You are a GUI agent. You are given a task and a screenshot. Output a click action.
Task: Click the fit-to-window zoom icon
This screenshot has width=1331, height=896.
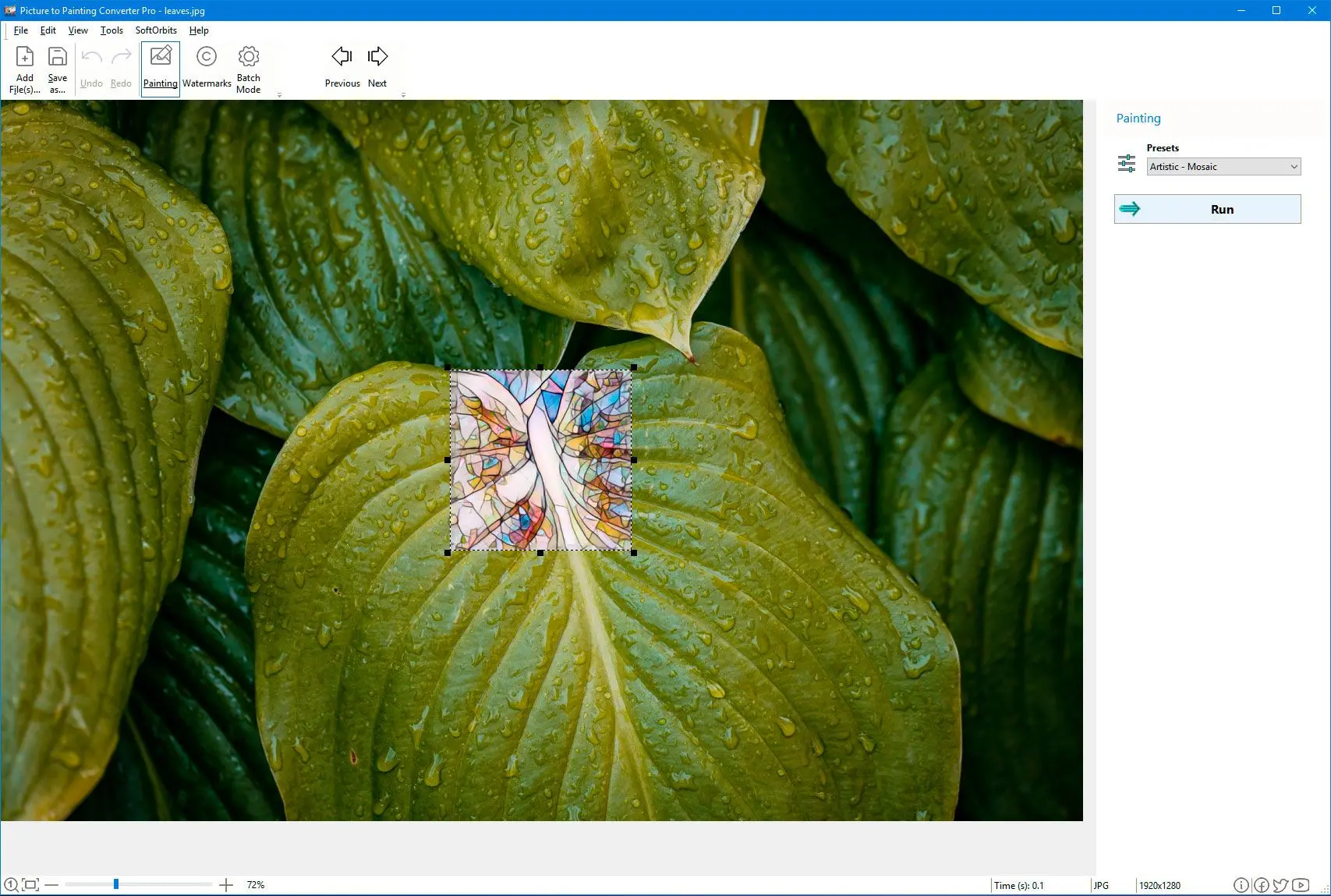[x=30, y=885]
